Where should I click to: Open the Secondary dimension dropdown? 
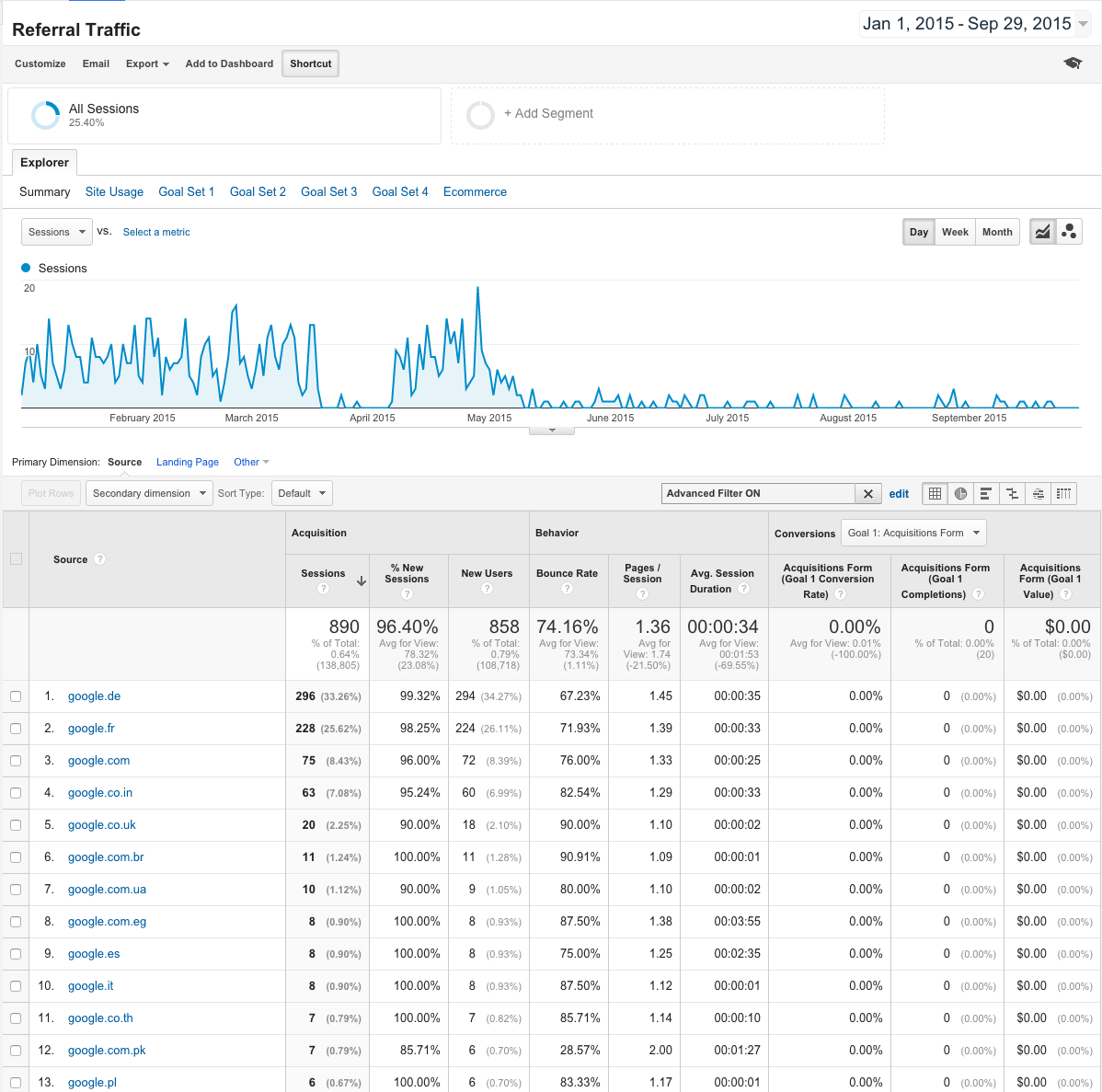[x=149, y=493]
